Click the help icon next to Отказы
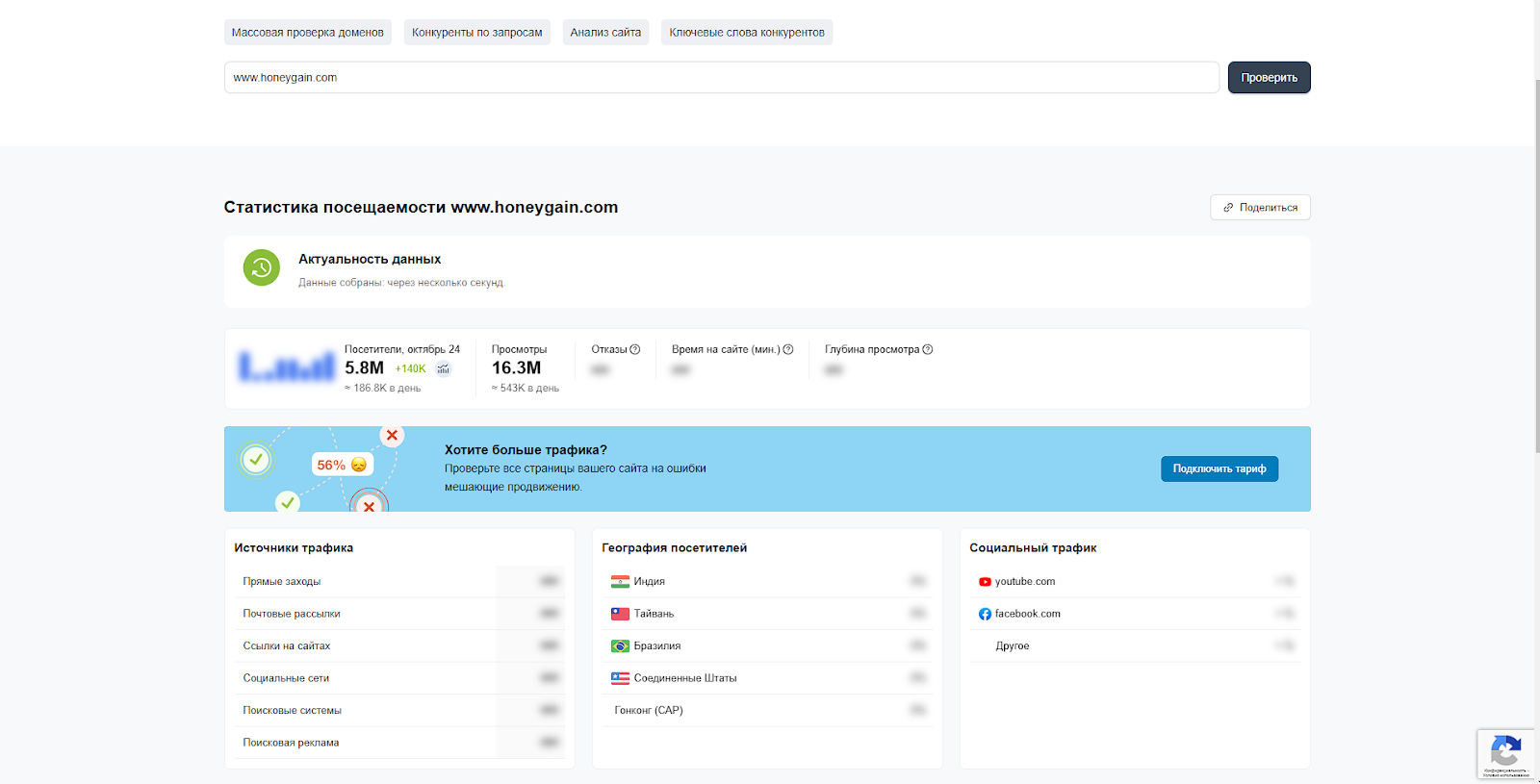 (x=635, y=349)
